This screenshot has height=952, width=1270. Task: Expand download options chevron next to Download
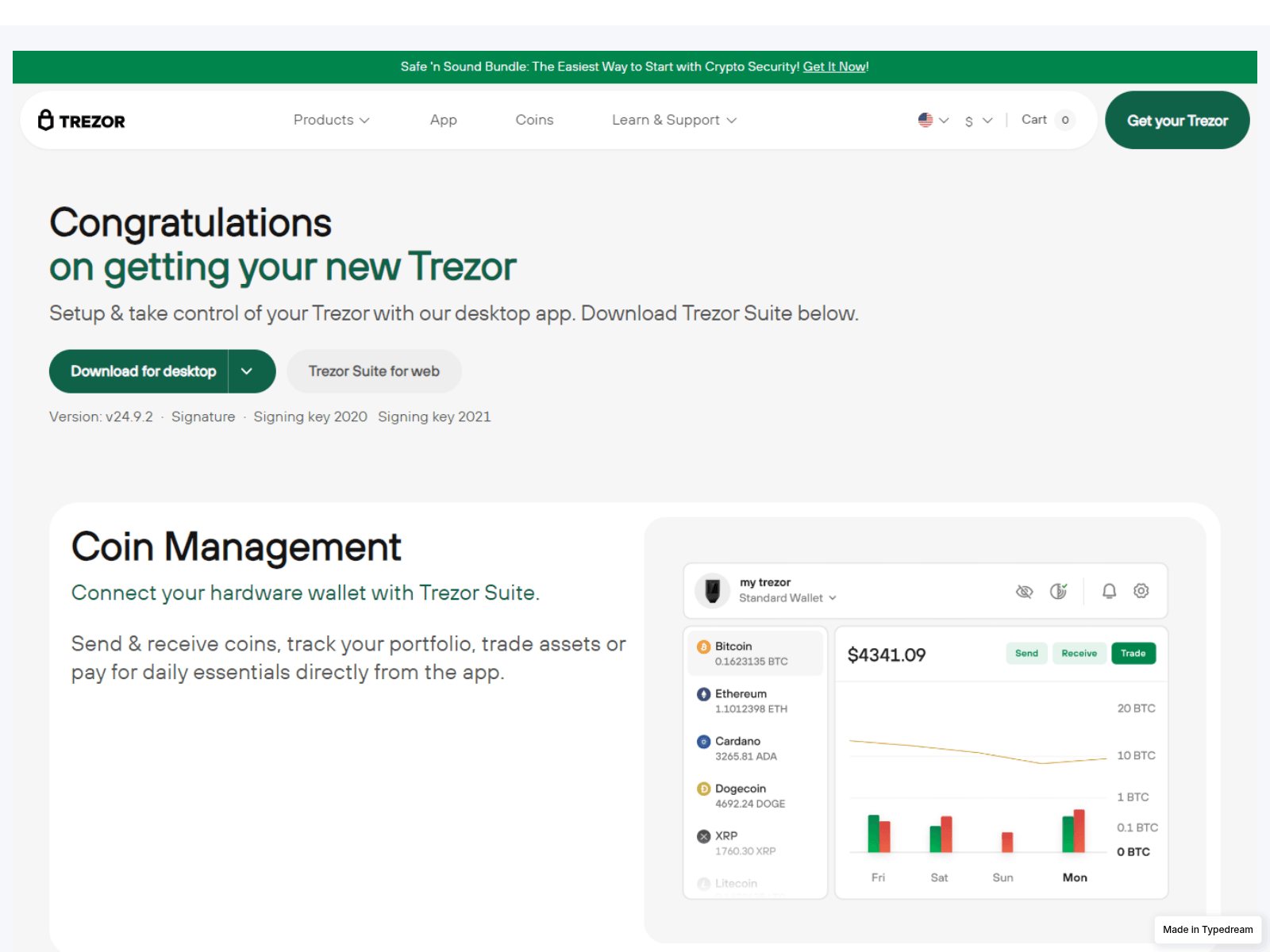[x=252, y=371]
